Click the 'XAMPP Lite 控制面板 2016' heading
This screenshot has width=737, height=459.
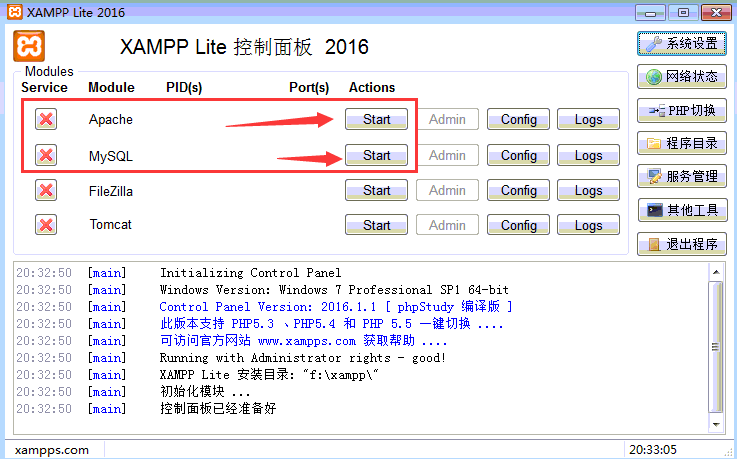[244, 47]
